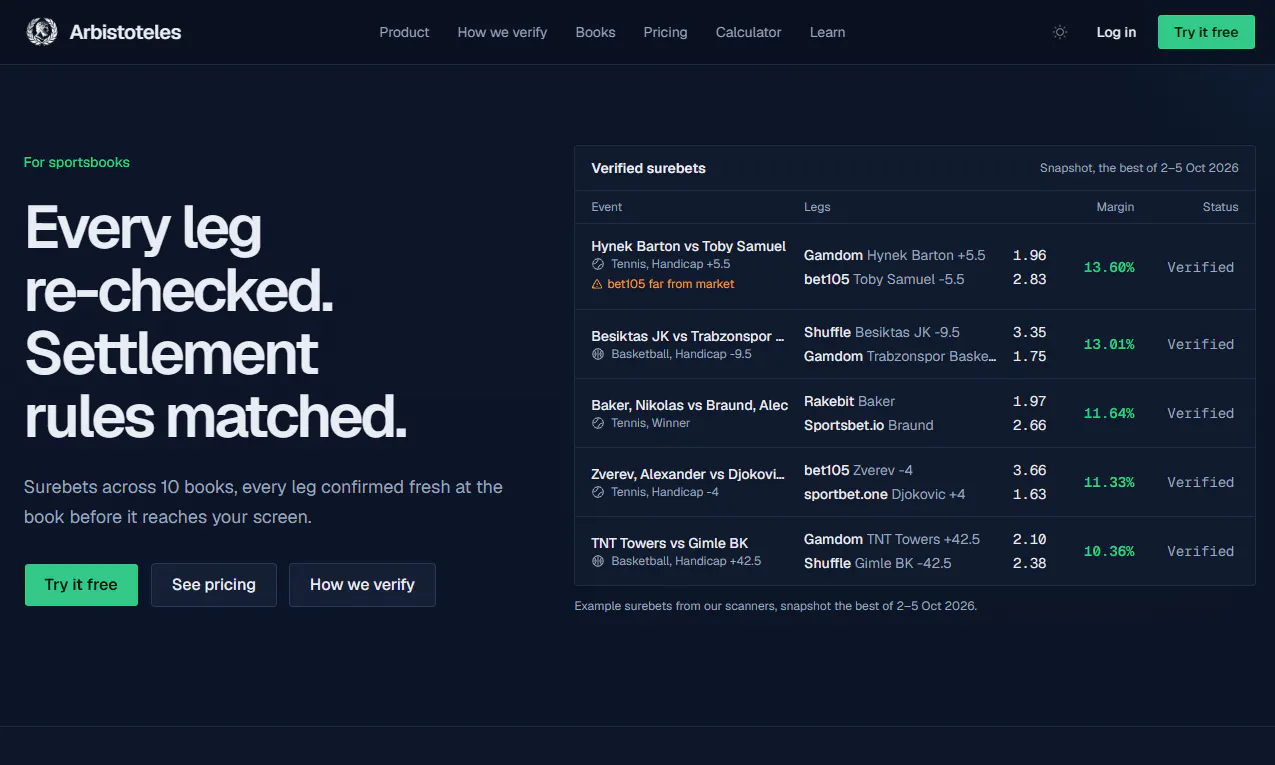The width and height of the screenshot is (1275, 765).
Task: Click the green Try it free hero button
Action: pos(81,585)
